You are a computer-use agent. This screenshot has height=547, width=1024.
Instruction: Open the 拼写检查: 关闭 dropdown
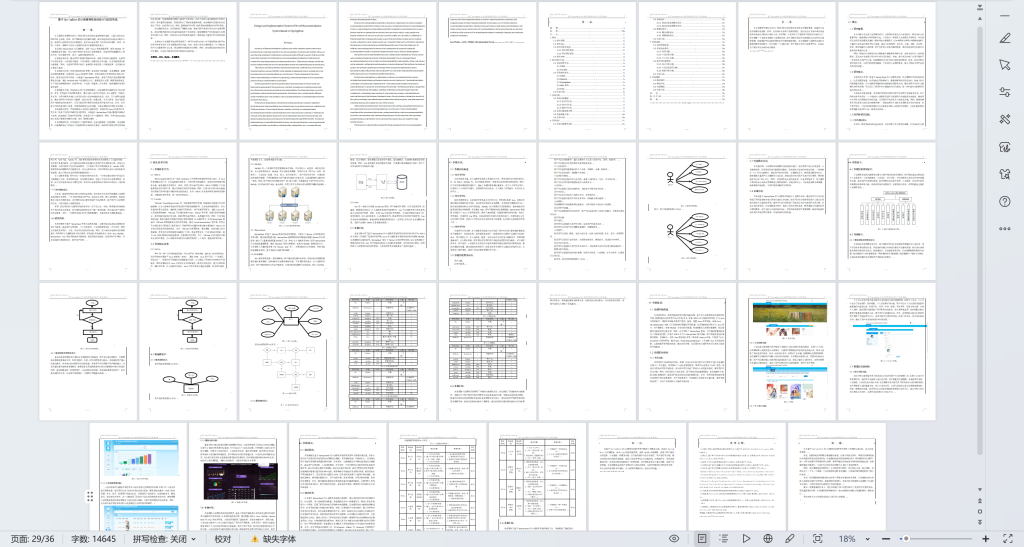(164, 539)
